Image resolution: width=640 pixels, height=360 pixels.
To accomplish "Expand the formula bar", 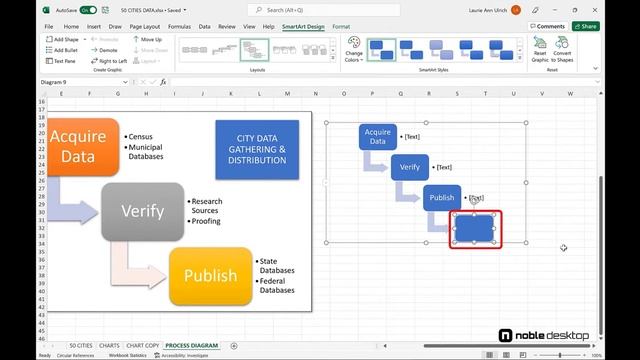I will click(597, 82).
